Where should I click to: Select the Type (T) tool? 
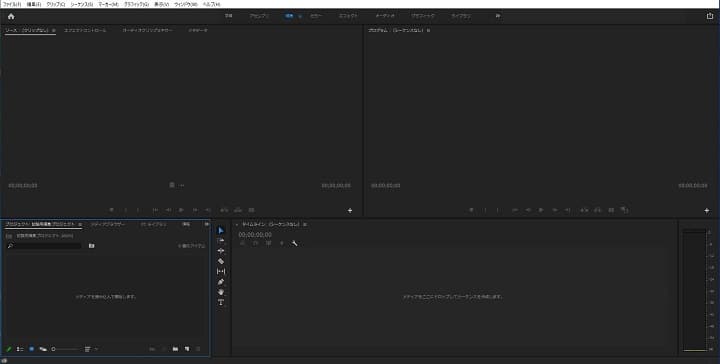coord(221,302)
